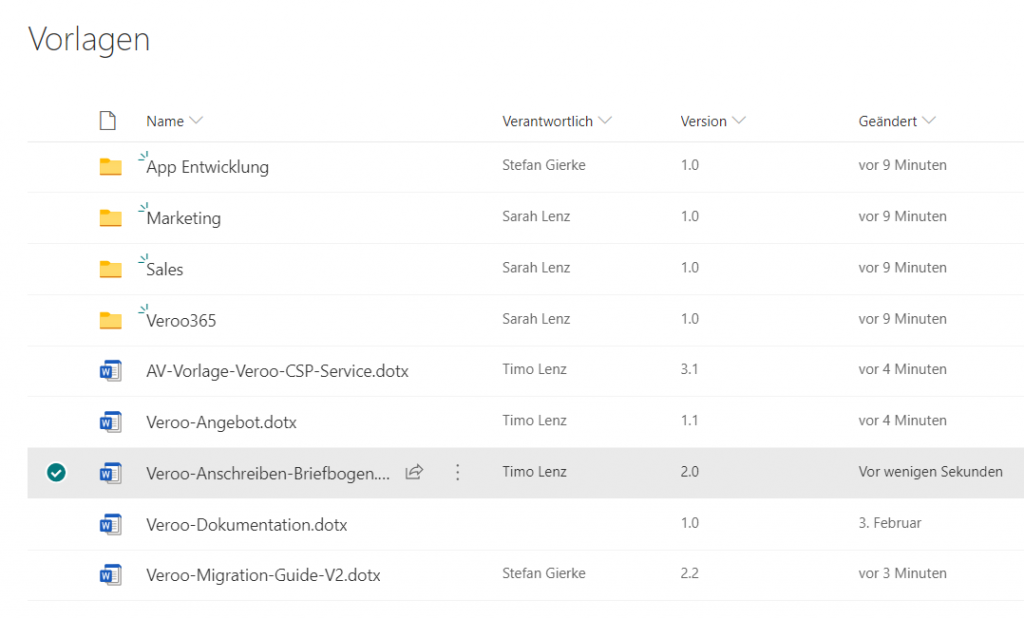
Task: Share the selected Veroo-Anschreiben-Briefbogen file
Action: [x=414, y=472]
